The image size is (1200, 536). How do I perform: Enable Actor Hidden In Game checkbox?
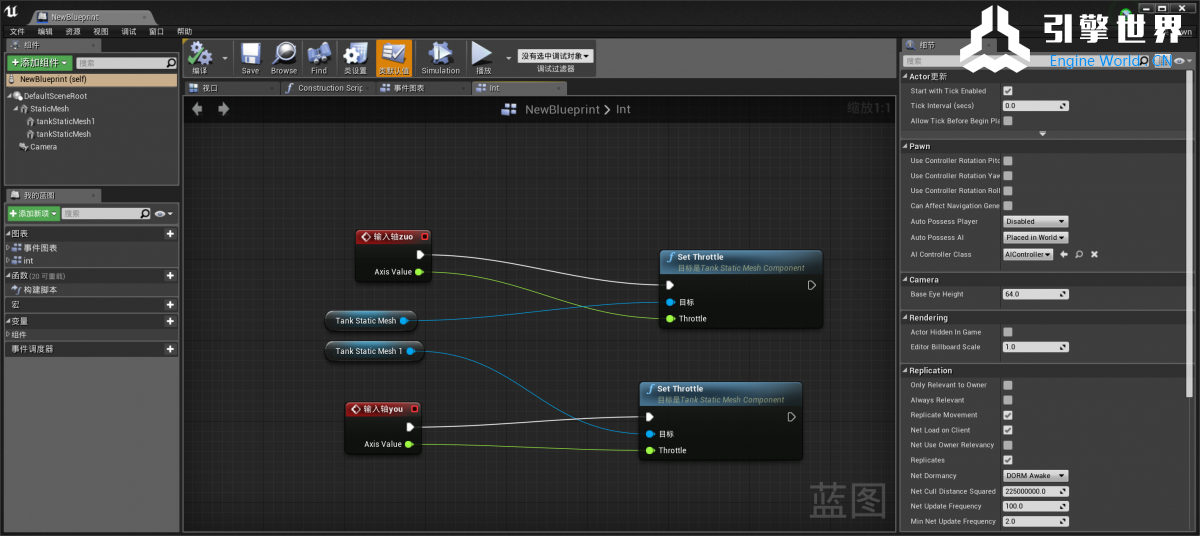(x=1008, y=332)
